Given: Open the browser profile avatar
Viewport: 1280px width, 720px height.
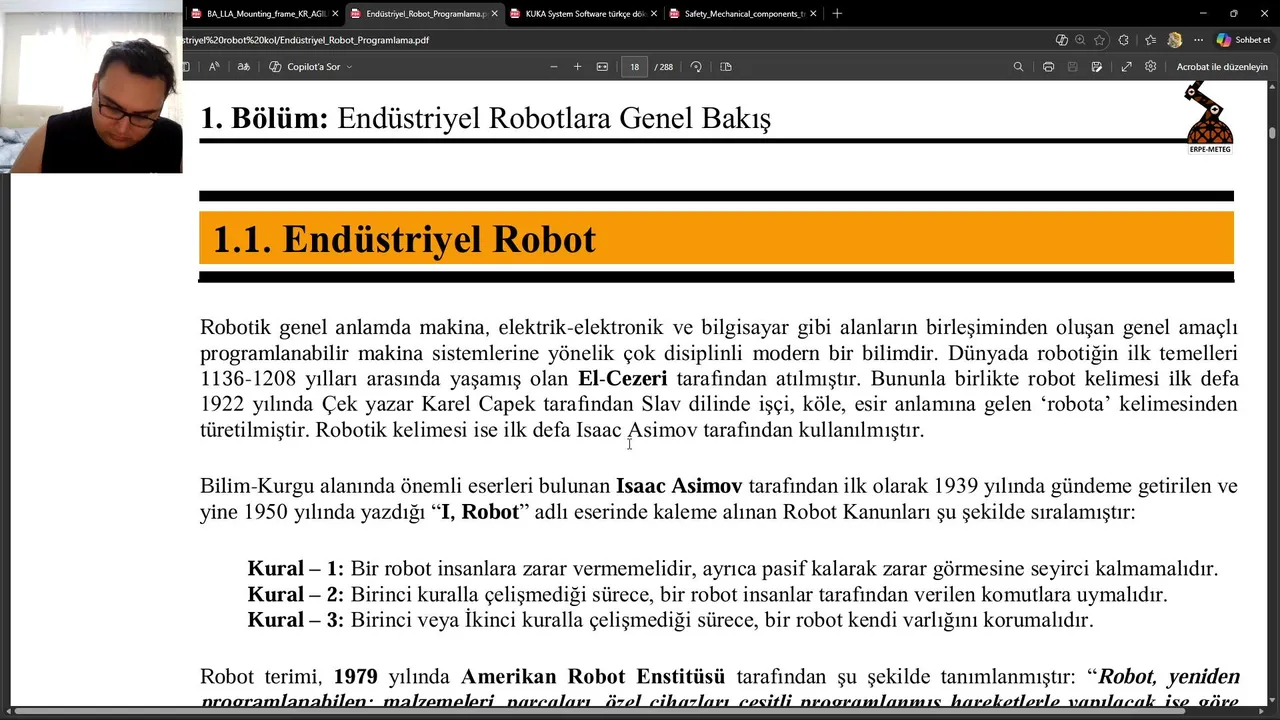Looking at the screenshot, I should click(x=1175, y=40).
